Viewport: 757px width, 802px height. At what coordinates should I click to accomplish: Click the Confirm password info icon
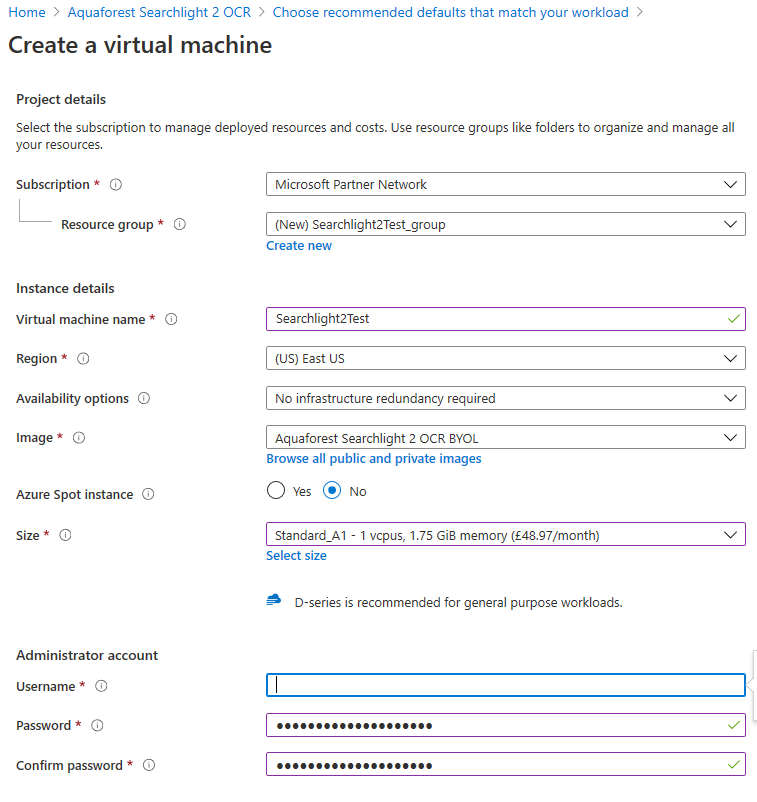(149, 765)
